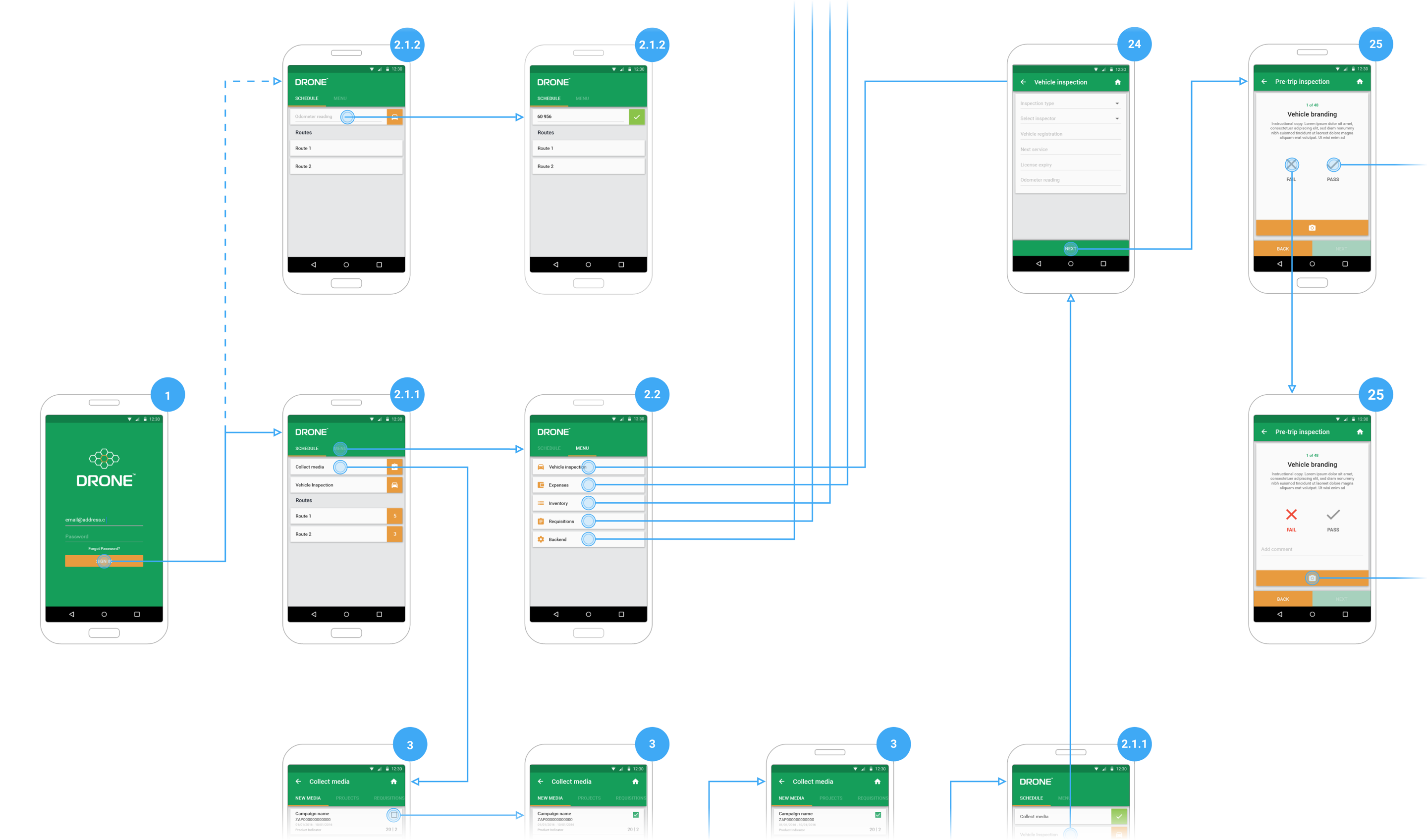This screenshot has width=1427, height=840.
Task: Select the Vehicle inspection car icon
Action: pyautogui.click(x=540, y=467)
